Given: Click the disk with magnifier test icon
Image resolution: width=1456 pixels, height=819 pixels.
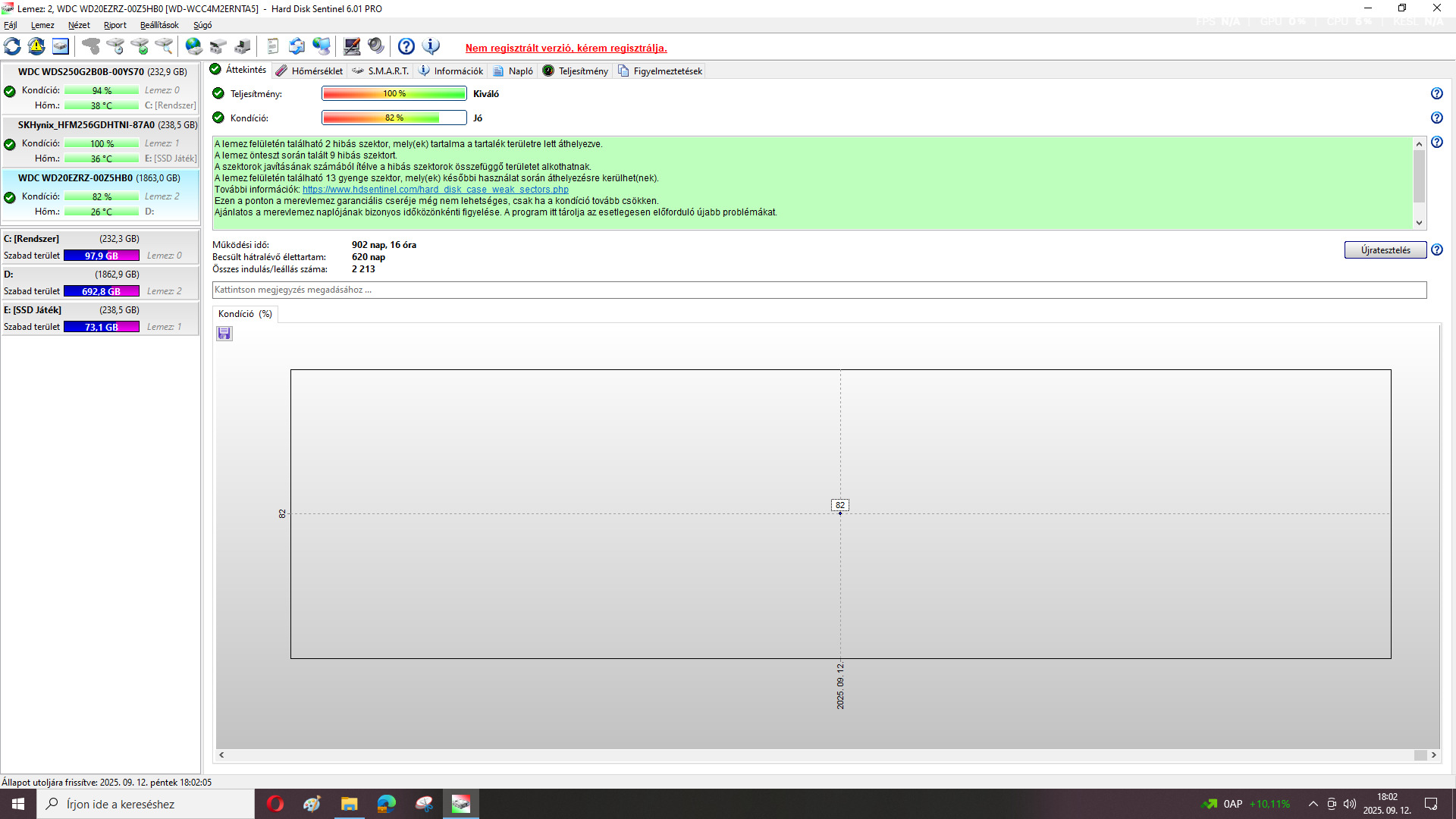Looking at the screenshot, I should (164, 46).
